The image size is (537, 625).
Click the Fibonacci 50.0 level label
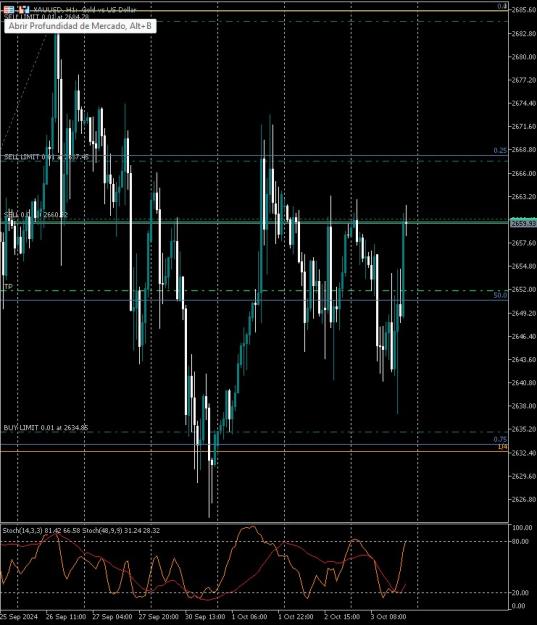[x=500, y=295]
